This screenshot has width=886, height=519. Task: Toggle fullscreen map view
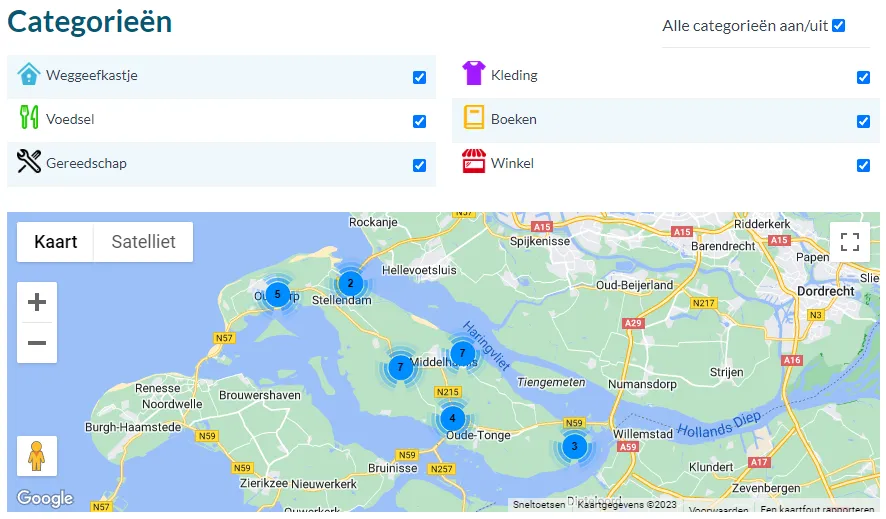850,242
